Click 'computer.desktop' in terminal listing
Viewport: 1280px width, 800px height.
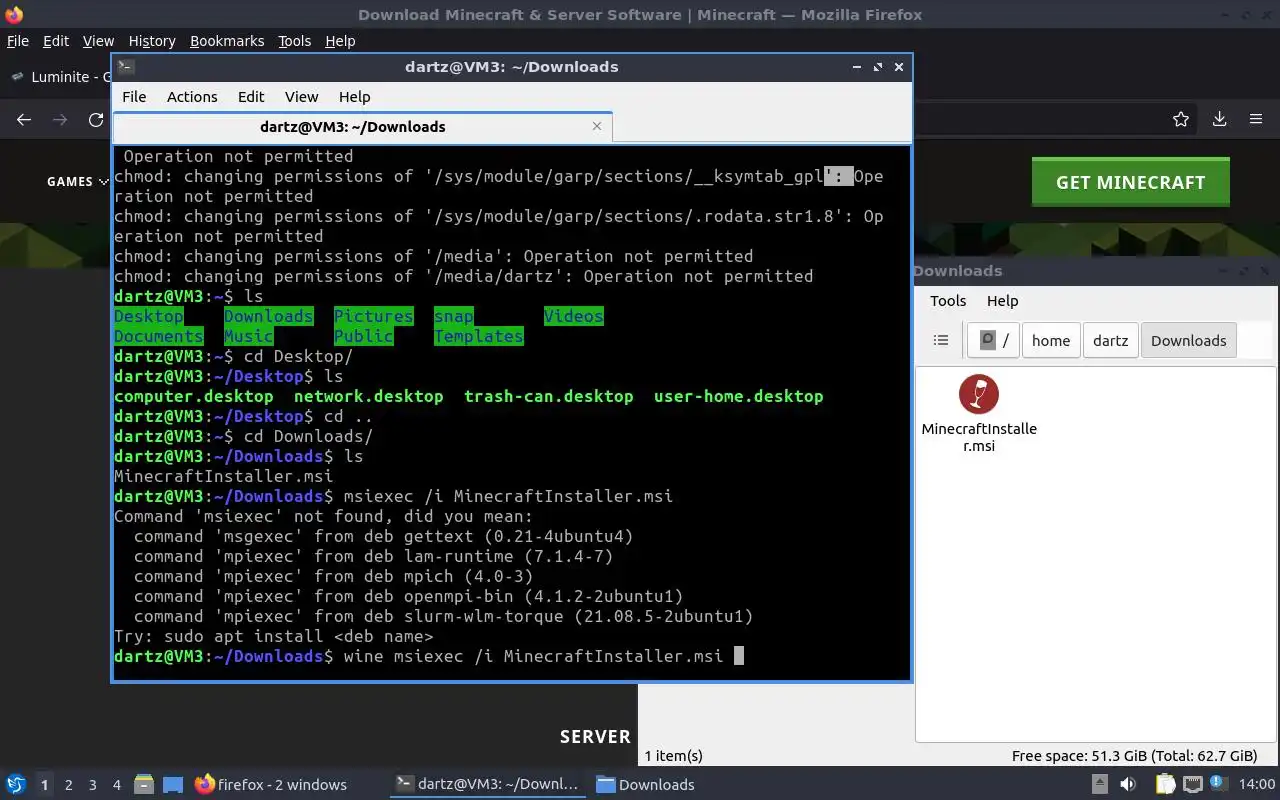tap(193, 396)
